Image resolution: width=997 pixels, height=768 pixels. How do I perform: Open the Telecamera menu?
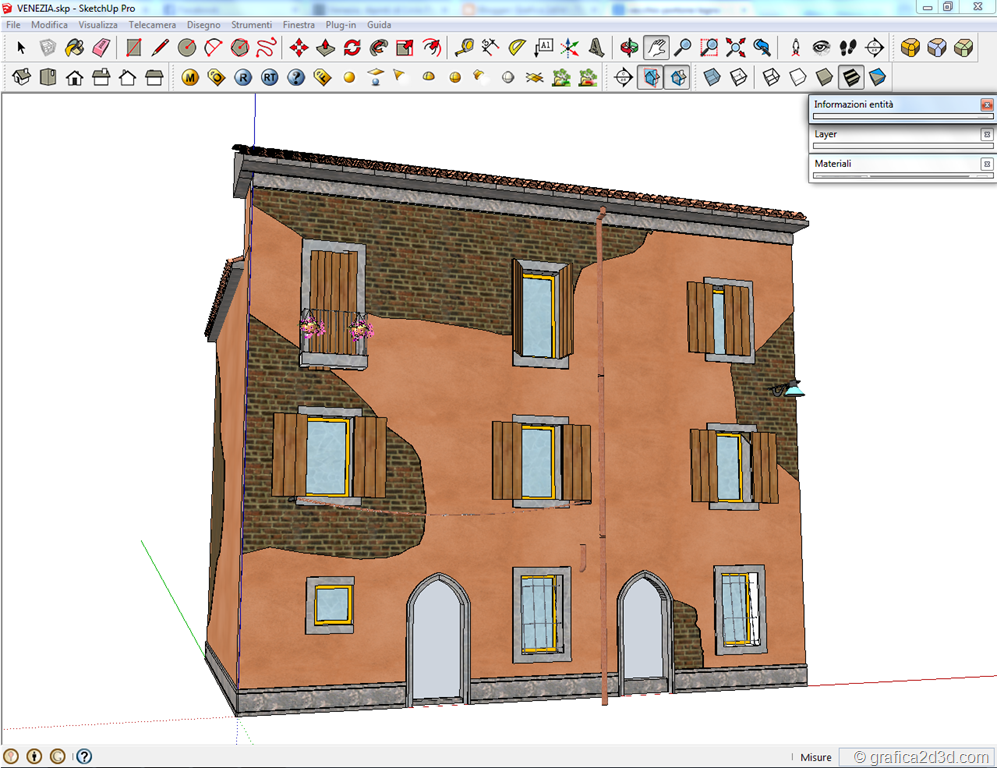[151, 24]
